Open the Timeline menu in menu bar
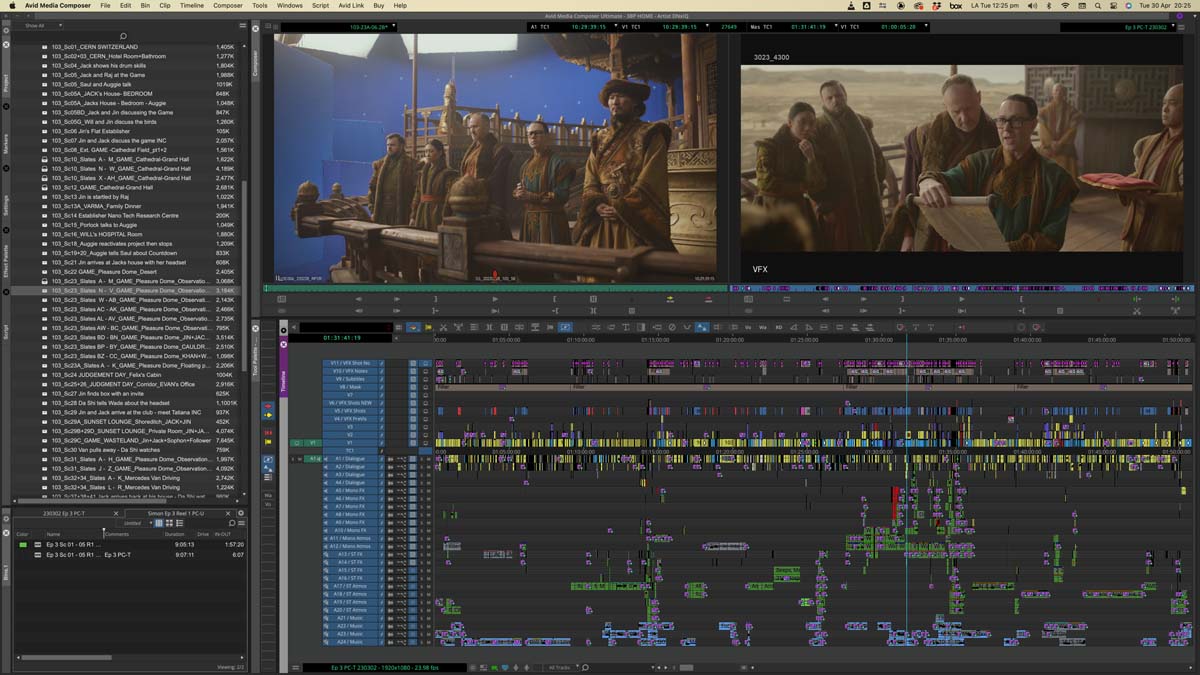This screenshot has height=675, width=1200. pyautogui.click(x=191, y=6)
